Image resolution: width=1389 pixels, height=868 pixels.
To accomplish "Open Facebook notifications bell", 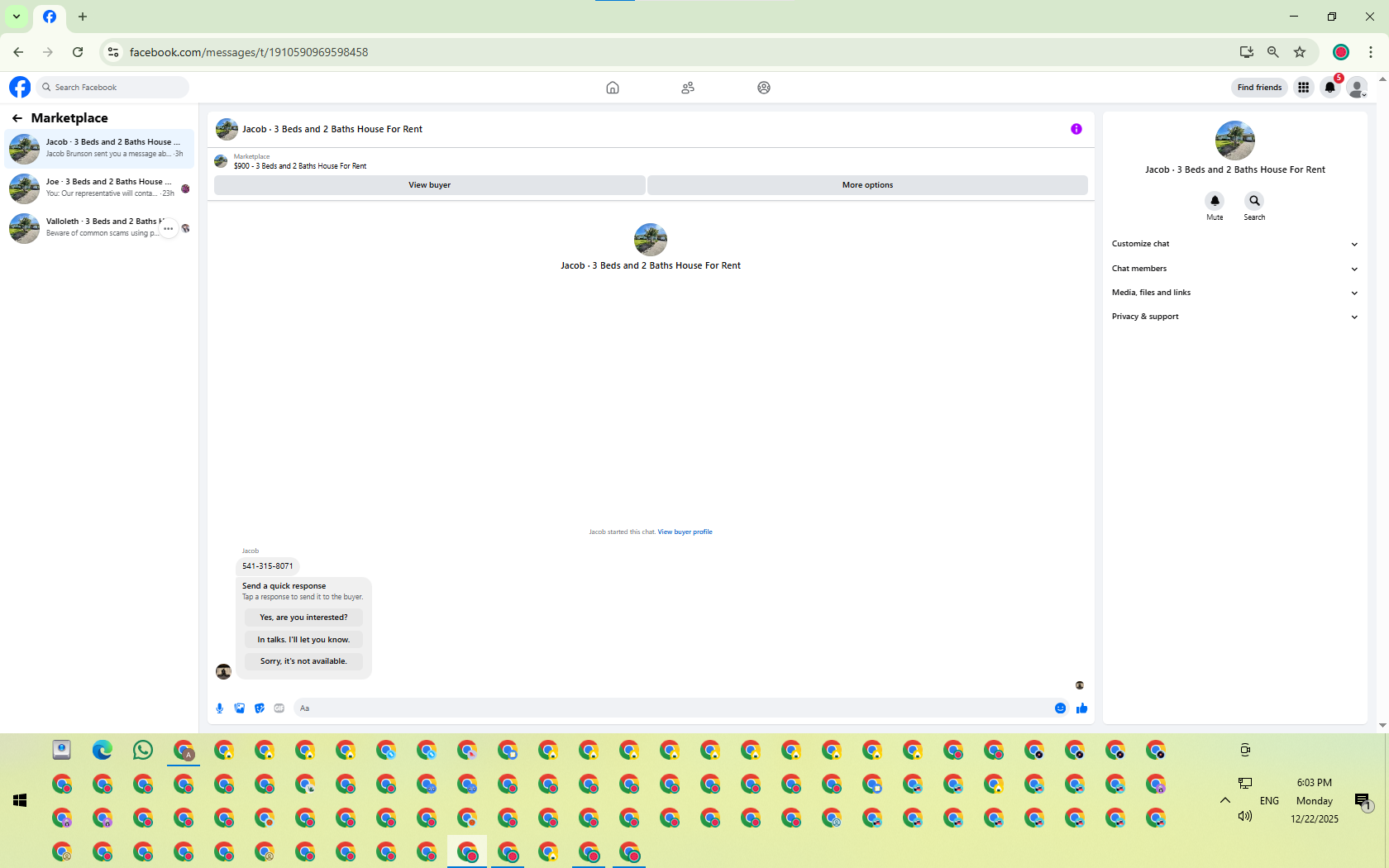I will (1330, 87).
